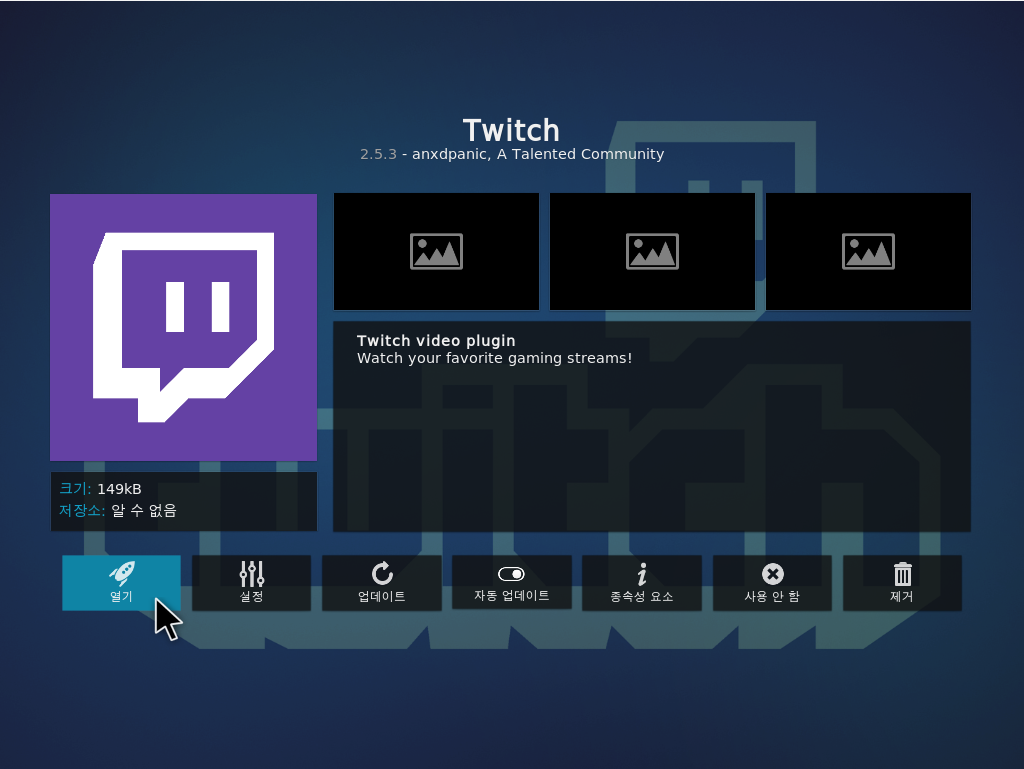Open the middle screenshot placeholder thumbnail
Screen dimensions: 1024x769
point(652,251)
